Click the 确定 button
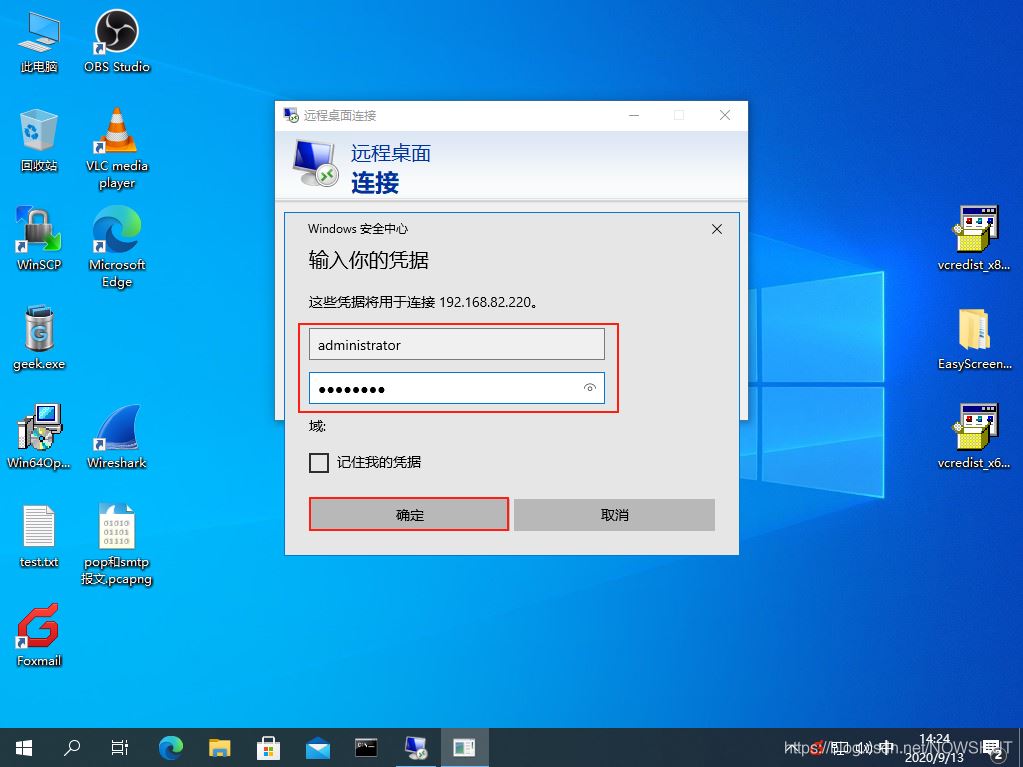This screenshot has width=1023, height=767. [x=409, y=515]
